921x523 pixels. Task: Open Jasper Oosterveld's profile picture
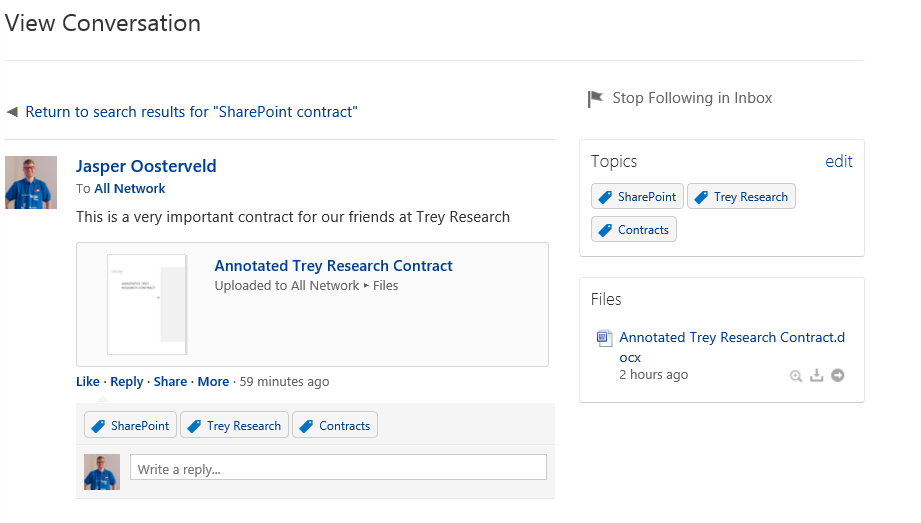(31, 182)
